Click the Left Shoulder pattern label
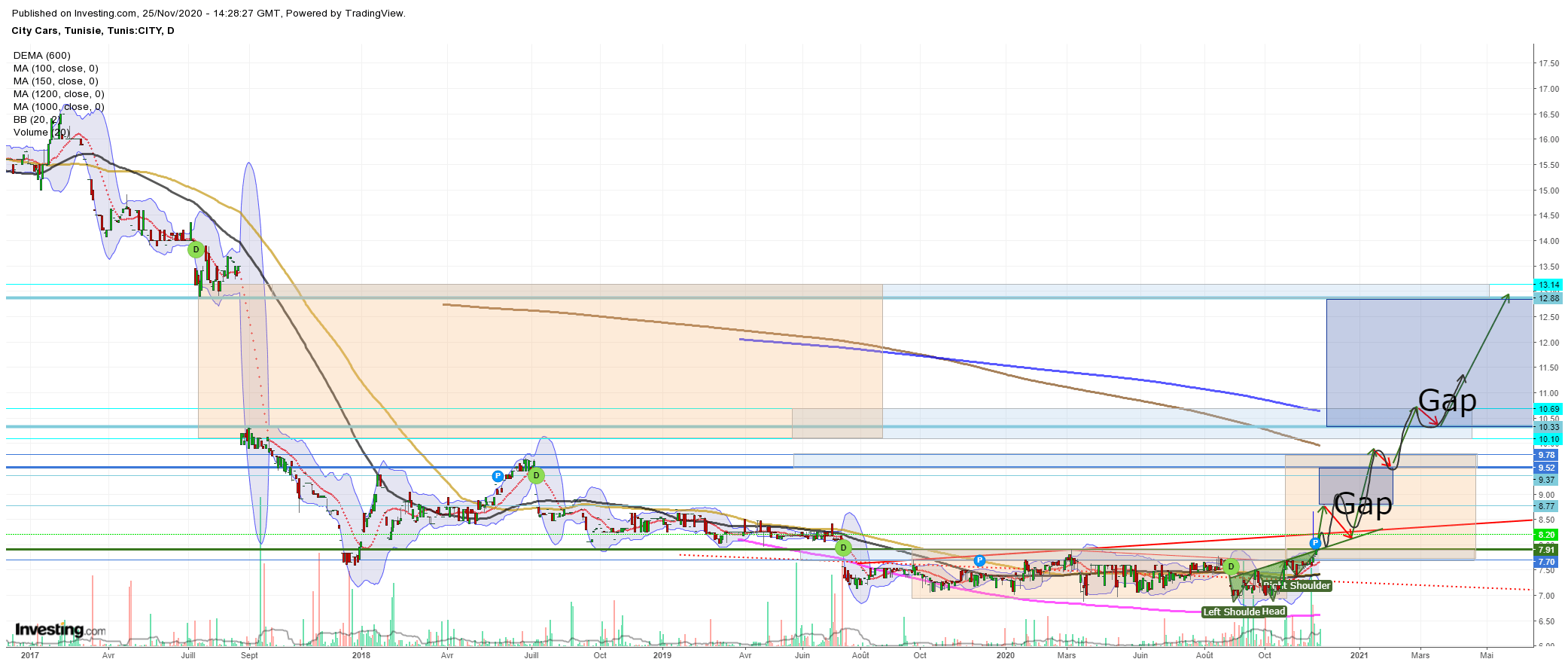This screenshot has height=665, width=1568. 1232,612
